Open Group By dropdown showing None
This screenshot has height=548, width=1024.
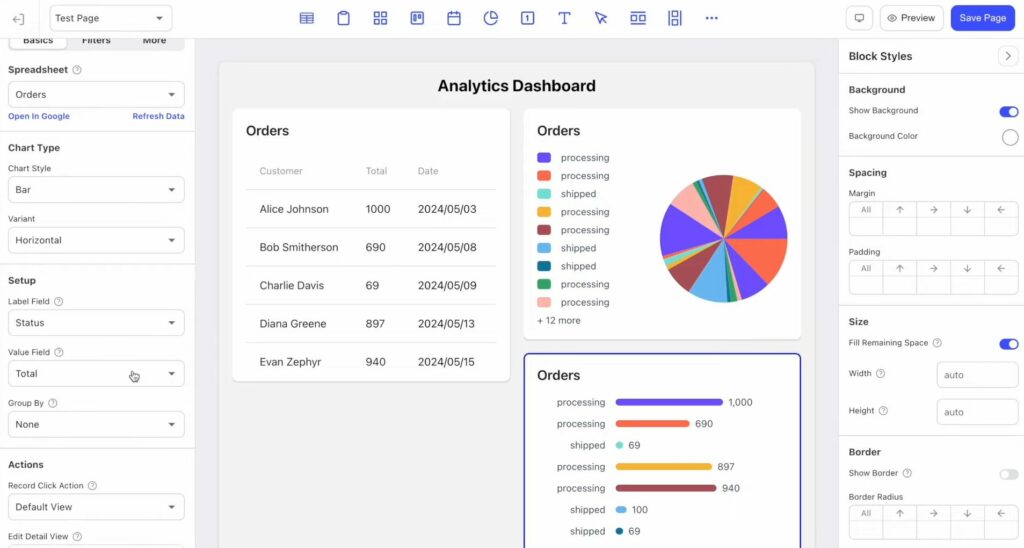pos(96,425)
